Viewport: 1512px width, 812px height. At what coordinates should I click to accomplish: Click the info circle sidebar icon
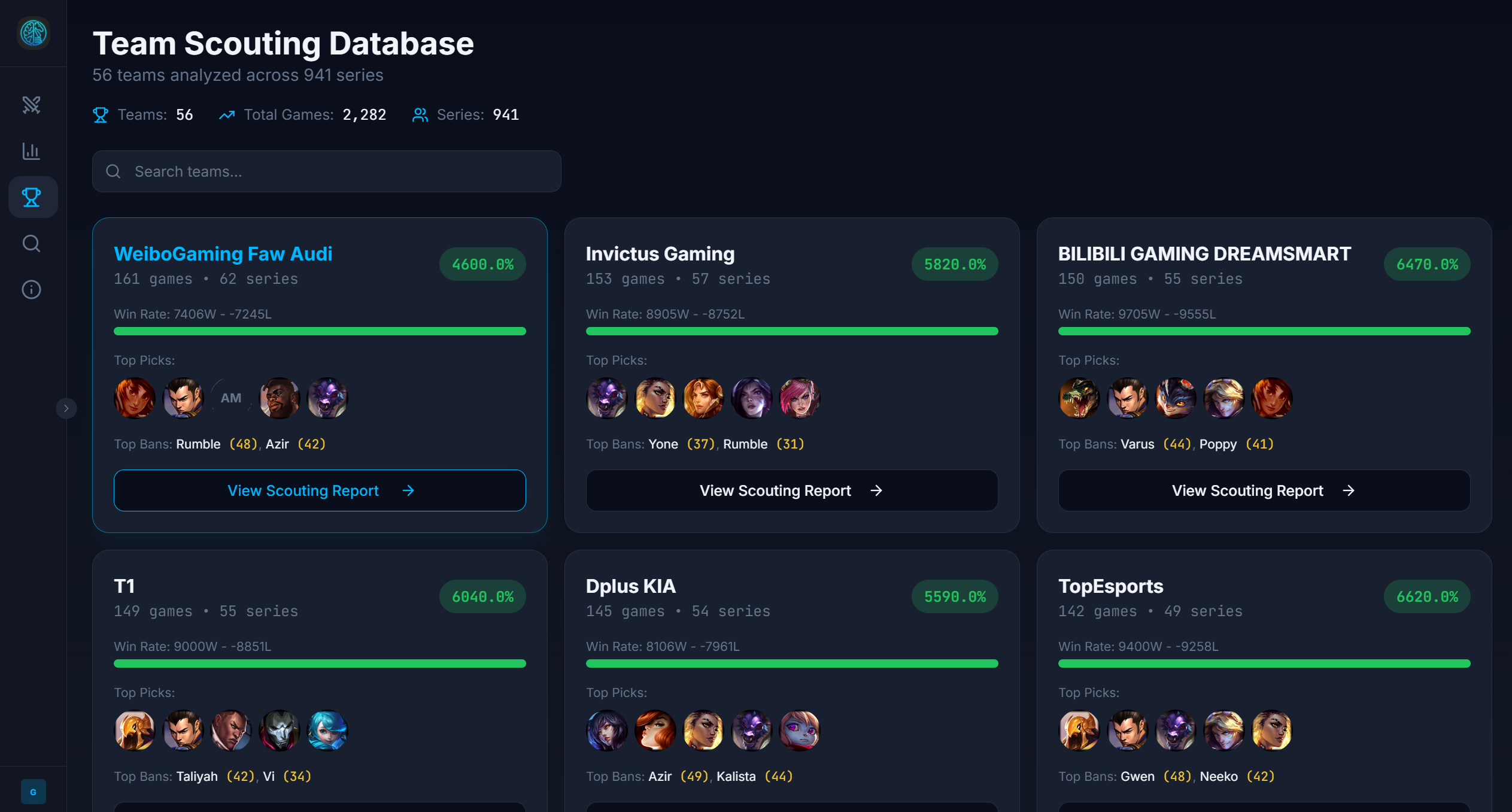(31, 290)
